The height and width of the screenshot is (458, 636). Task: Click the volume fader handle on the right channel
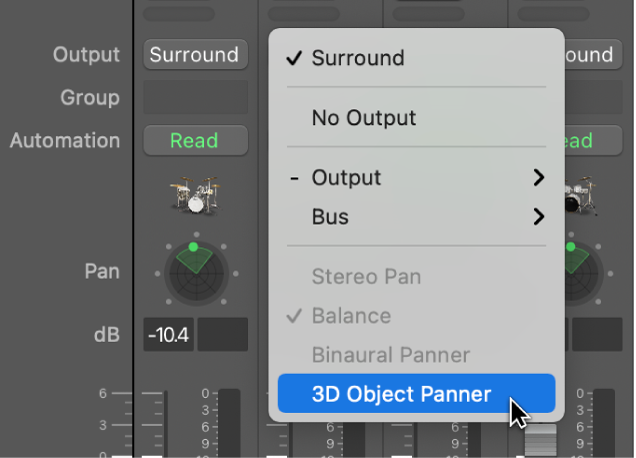coord(539,440)
